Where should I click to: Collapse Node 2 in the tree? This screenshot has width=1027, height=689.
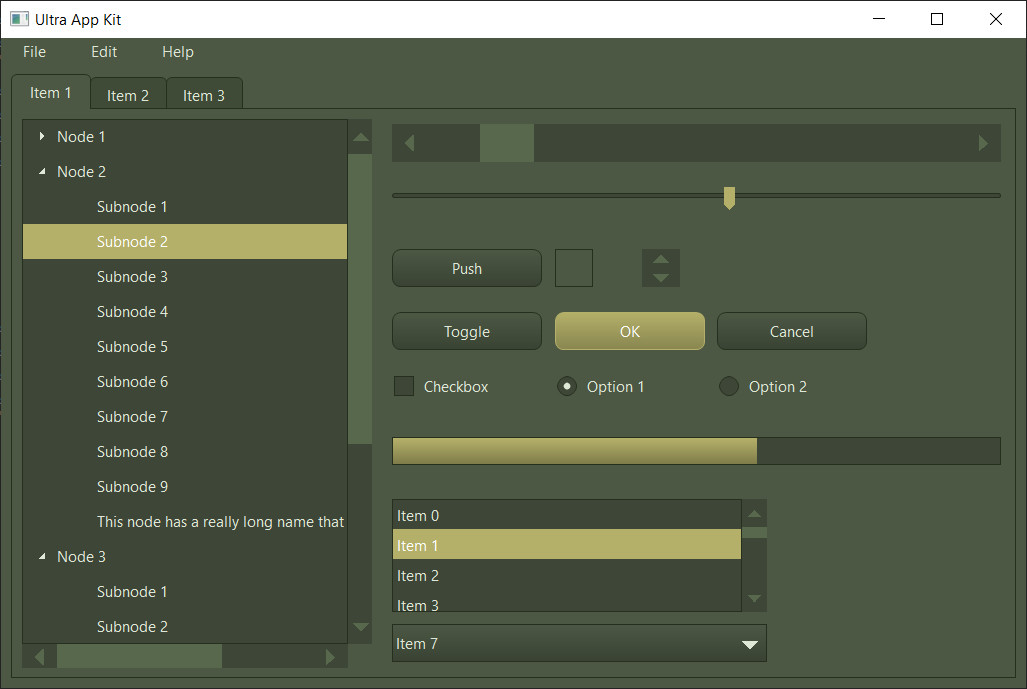41,171
